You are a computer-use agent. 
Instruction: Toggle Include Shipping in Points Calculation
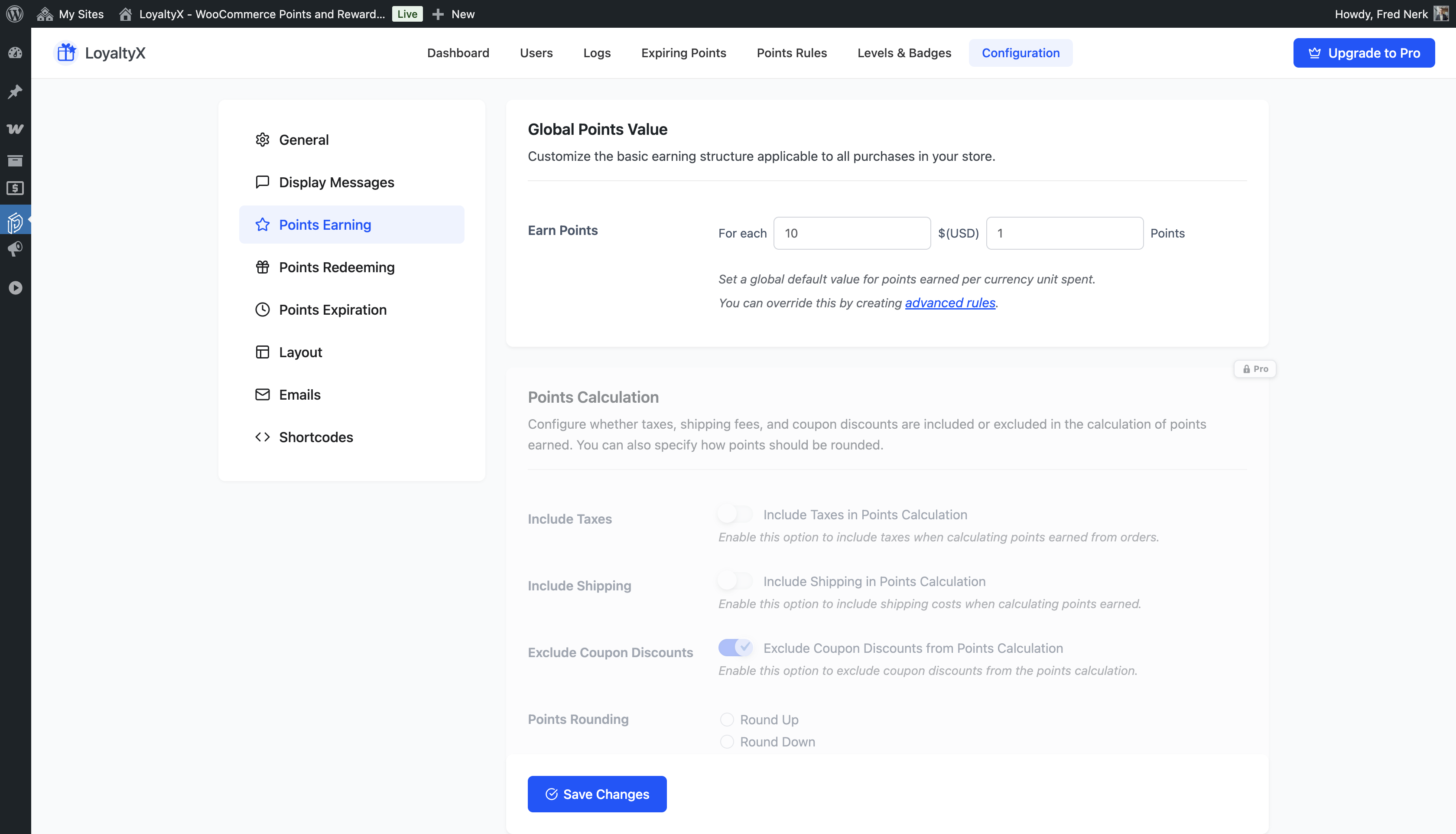pyautogui.click(x=735, y=581)
